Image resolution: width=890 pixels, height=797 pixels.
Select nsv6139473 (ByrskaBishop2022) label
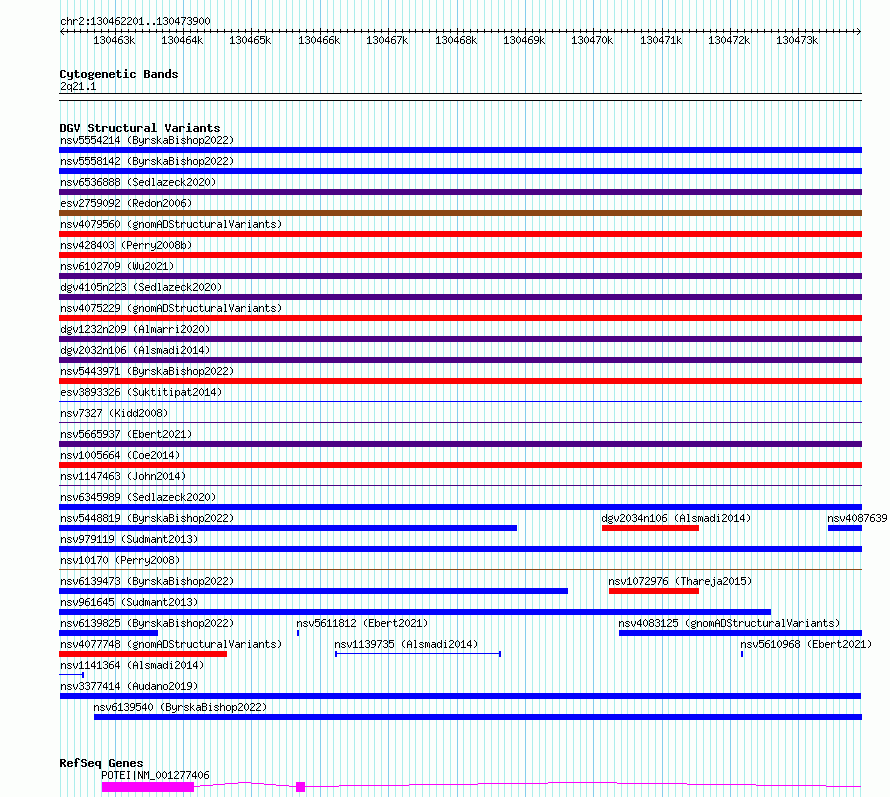[147, 581]
